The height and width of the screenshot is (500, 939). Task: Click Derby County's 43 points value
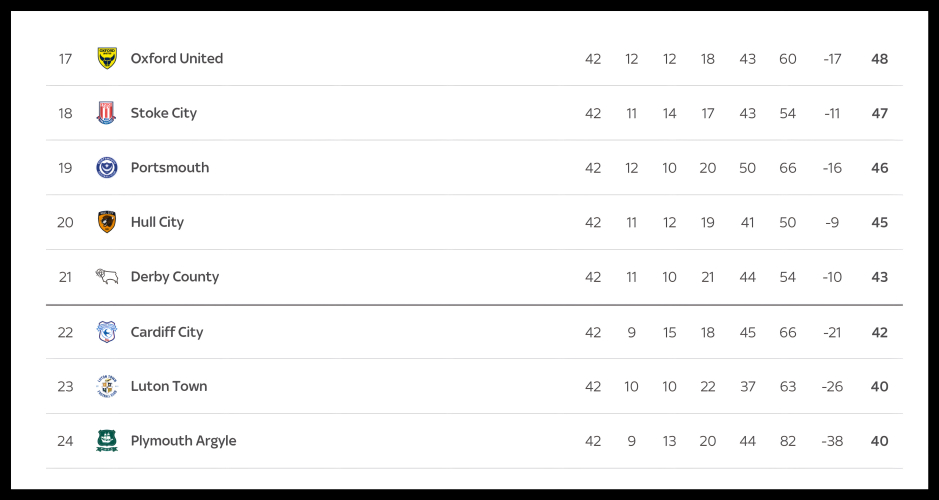click(x=879, y=277)
